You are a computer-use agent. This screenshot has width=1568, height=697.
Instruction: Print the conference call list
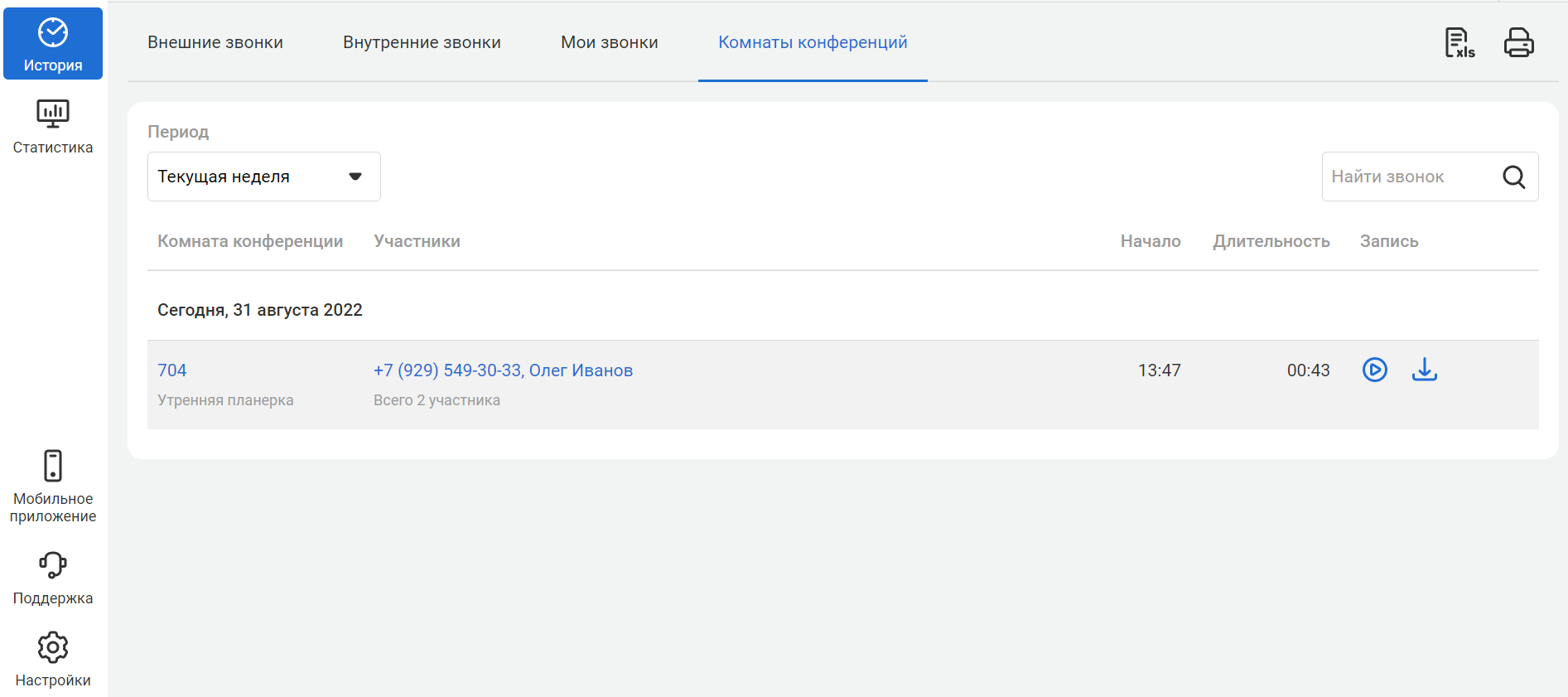(1518, 43)
